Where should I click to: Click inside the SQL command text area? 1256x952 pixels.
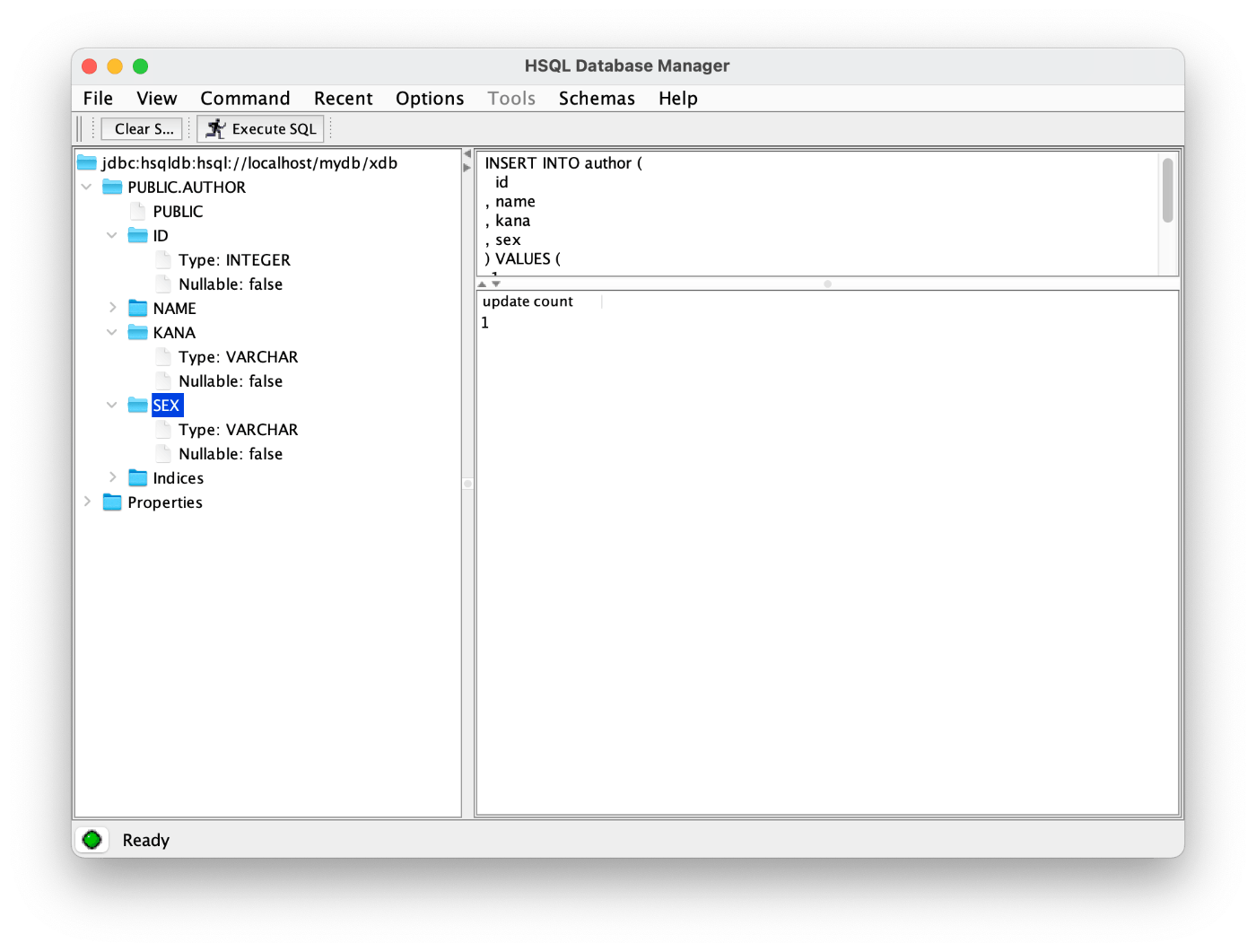pos(818,214)
